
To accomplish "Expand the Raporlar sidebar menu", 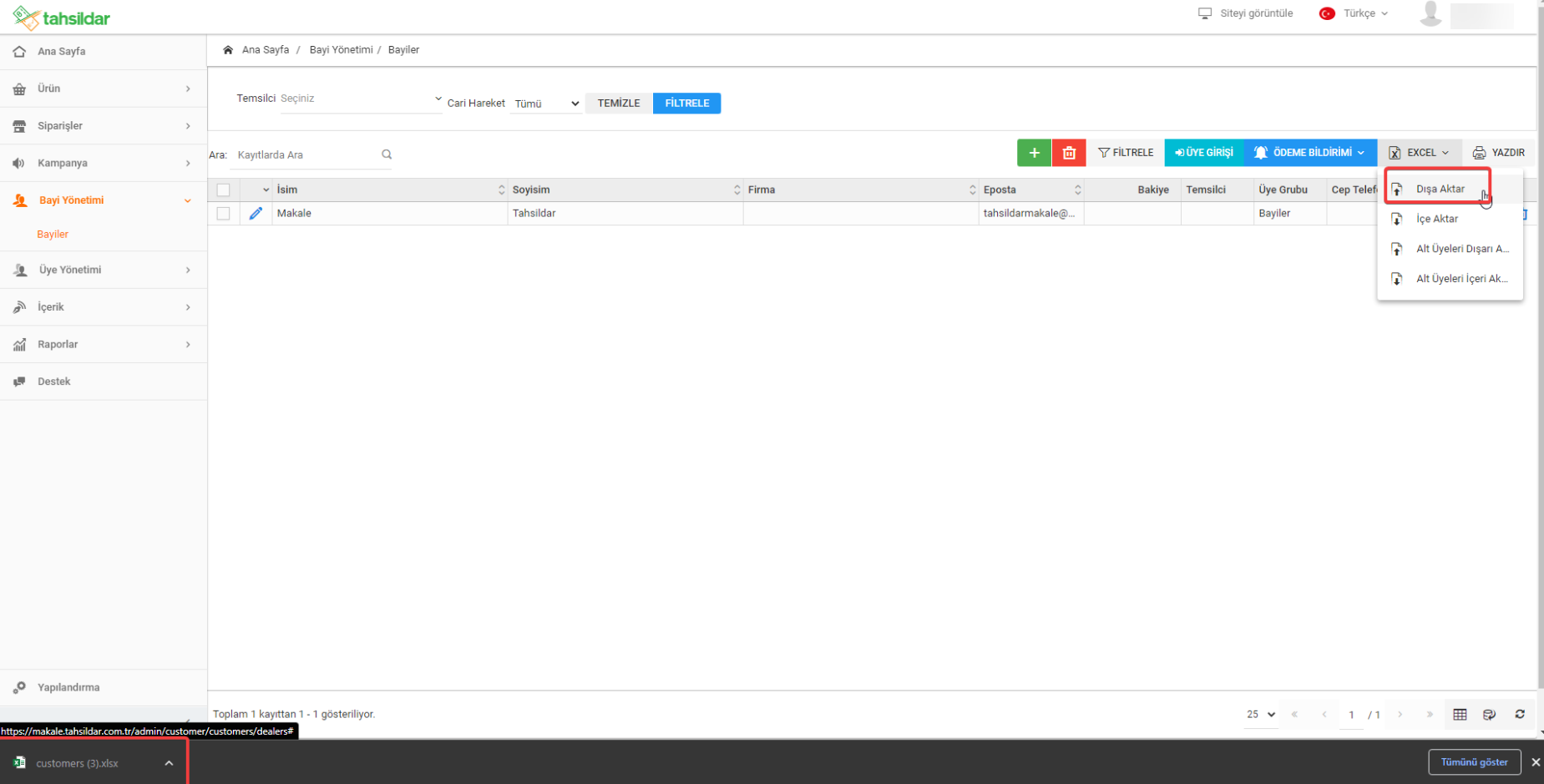I will click(188, 344).
